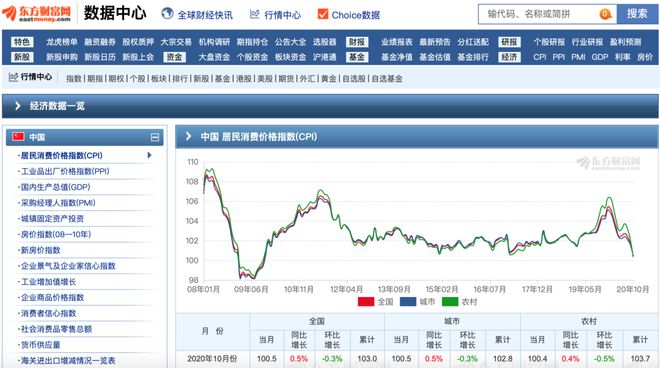Click the orange icon in search box
The image size is (660, 368).
(605, 14)
